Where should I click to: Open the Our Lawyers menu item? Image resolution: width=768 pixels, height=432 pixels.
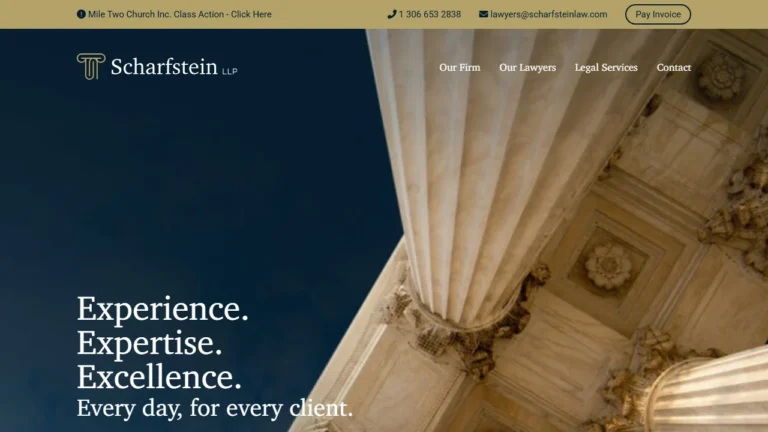528,68
